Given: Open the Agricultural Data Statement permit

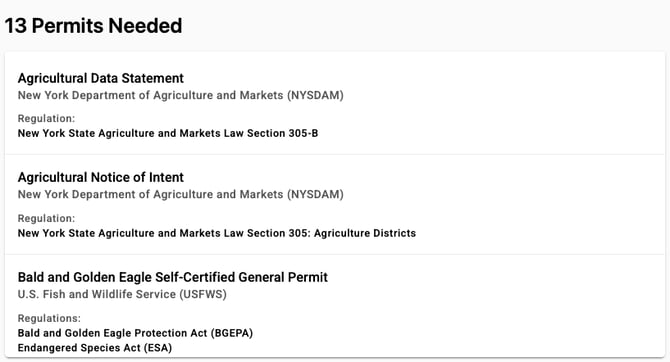Looking at the screenshot, I should click(x=100, y=78).
